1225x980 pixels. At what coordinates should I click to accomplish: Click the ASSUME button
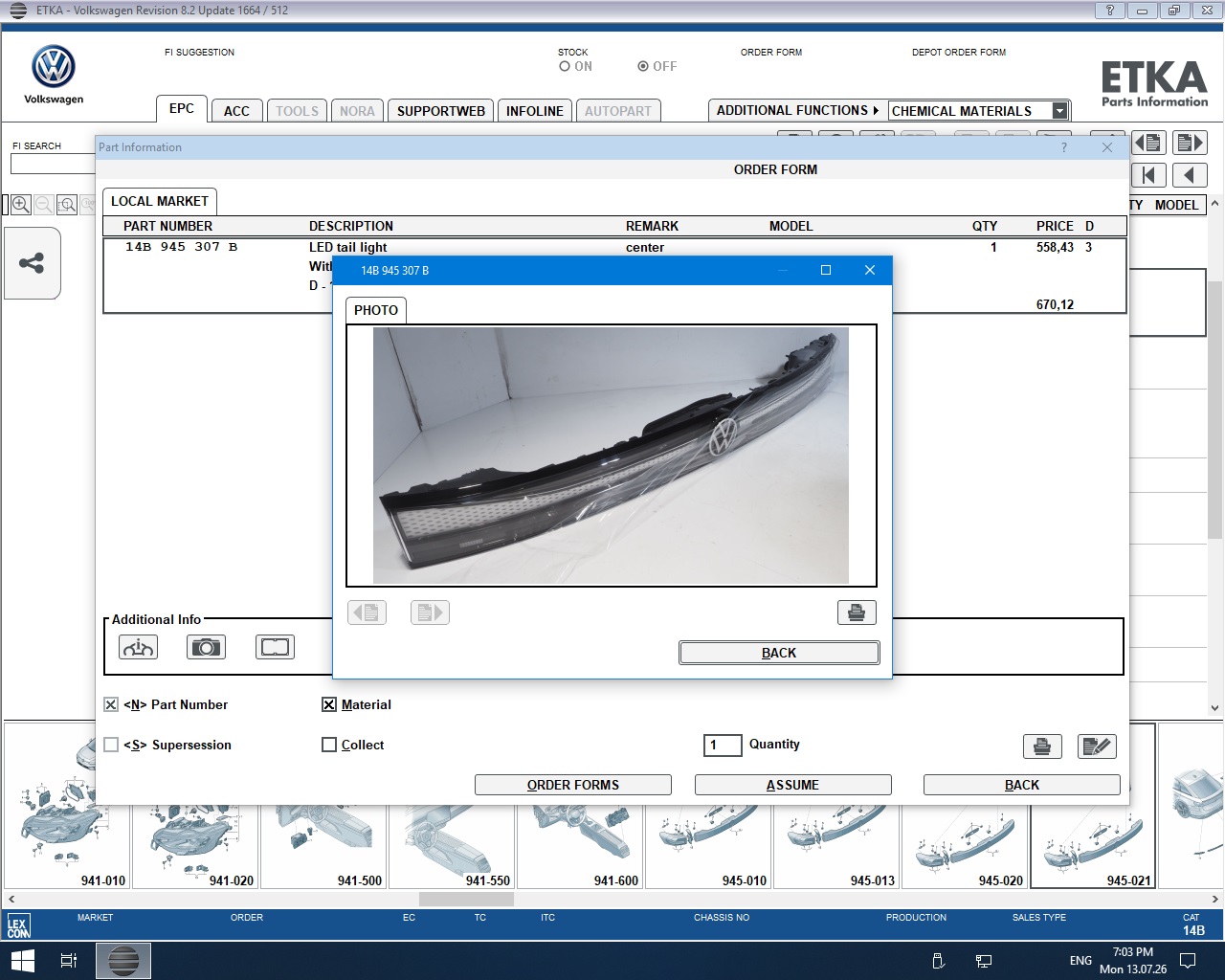pyautogui.click(x=792, y=785)
